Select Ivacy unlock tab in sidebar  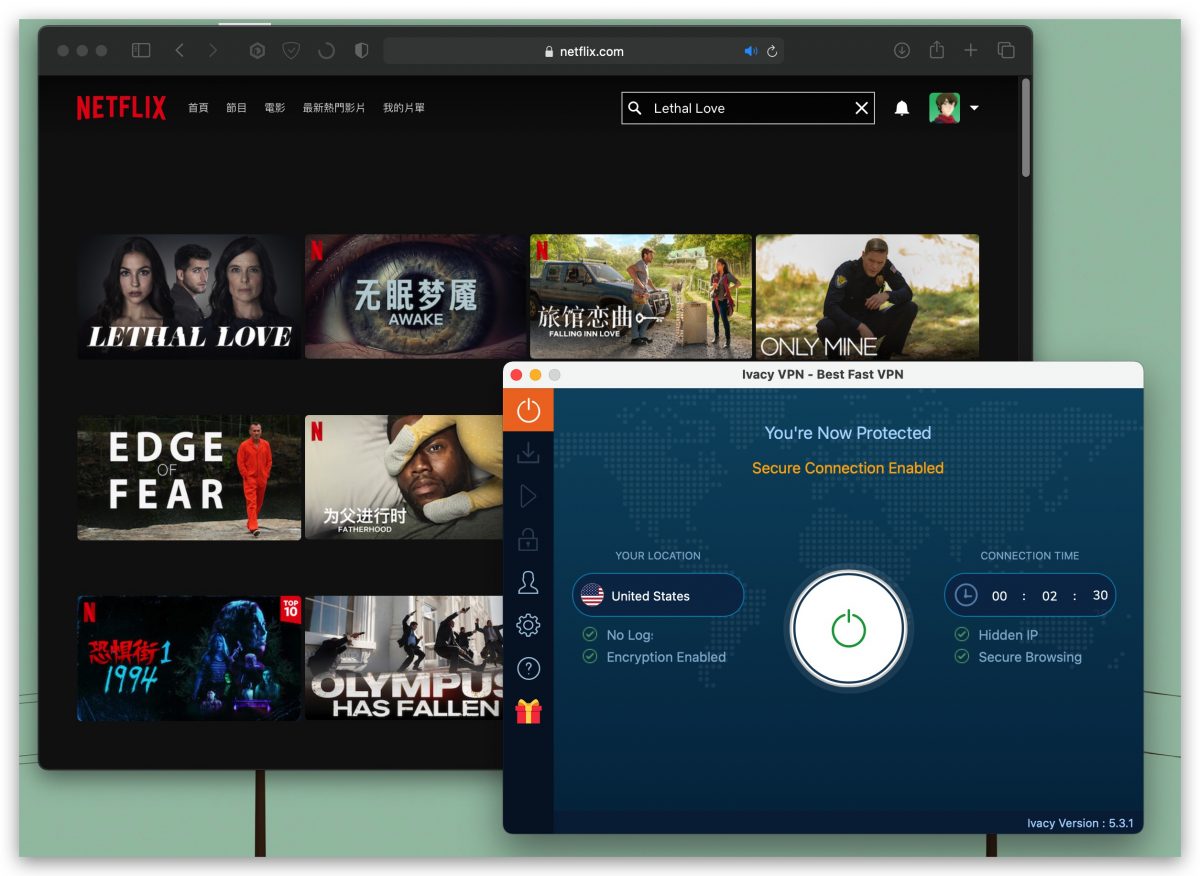[528, 540]
